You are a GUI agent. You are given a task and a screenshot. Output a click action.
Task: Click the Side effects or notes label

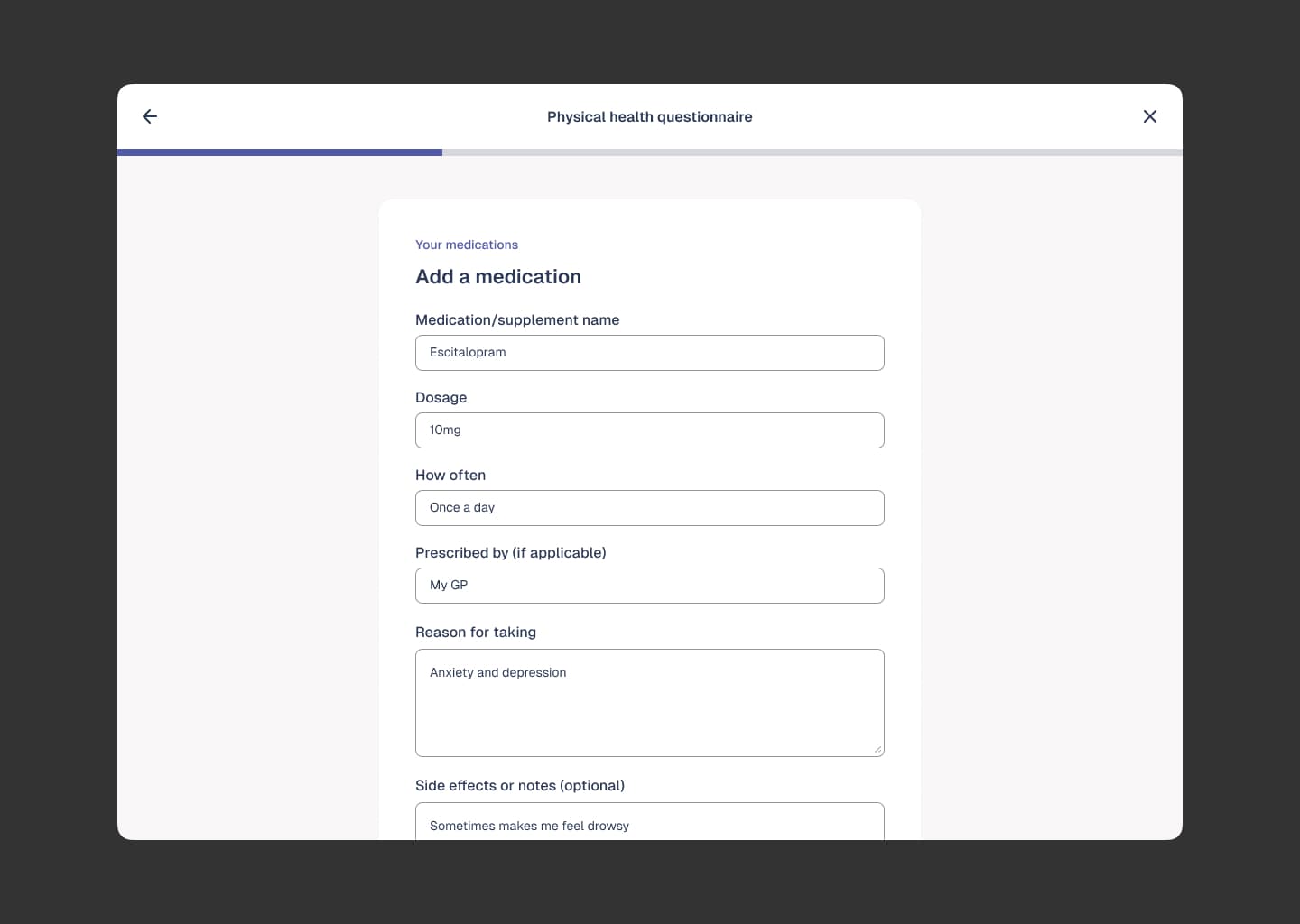(520, 785)
